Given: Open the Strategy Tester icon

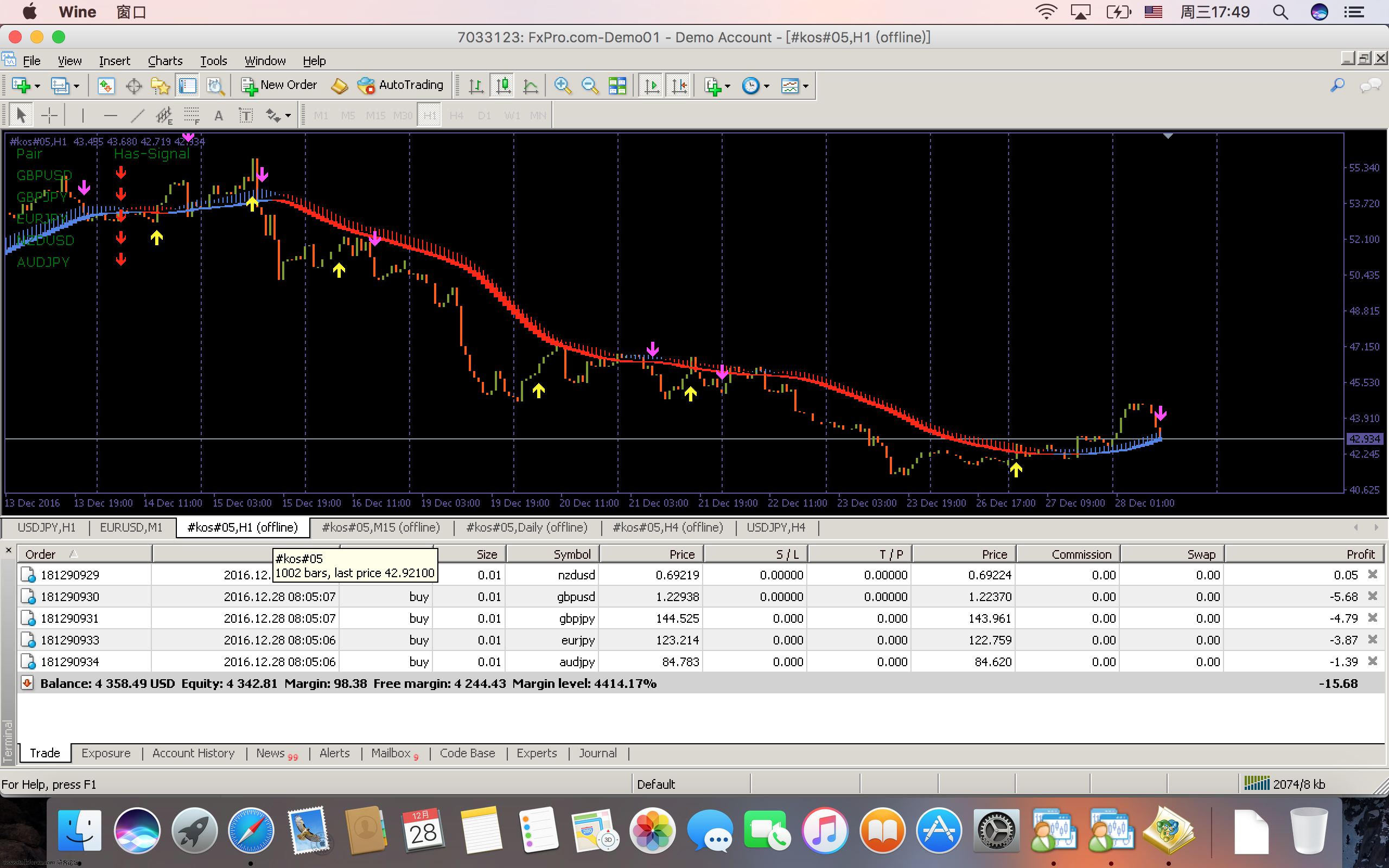Looking at the screenshot, I should [x=215, y=86].
